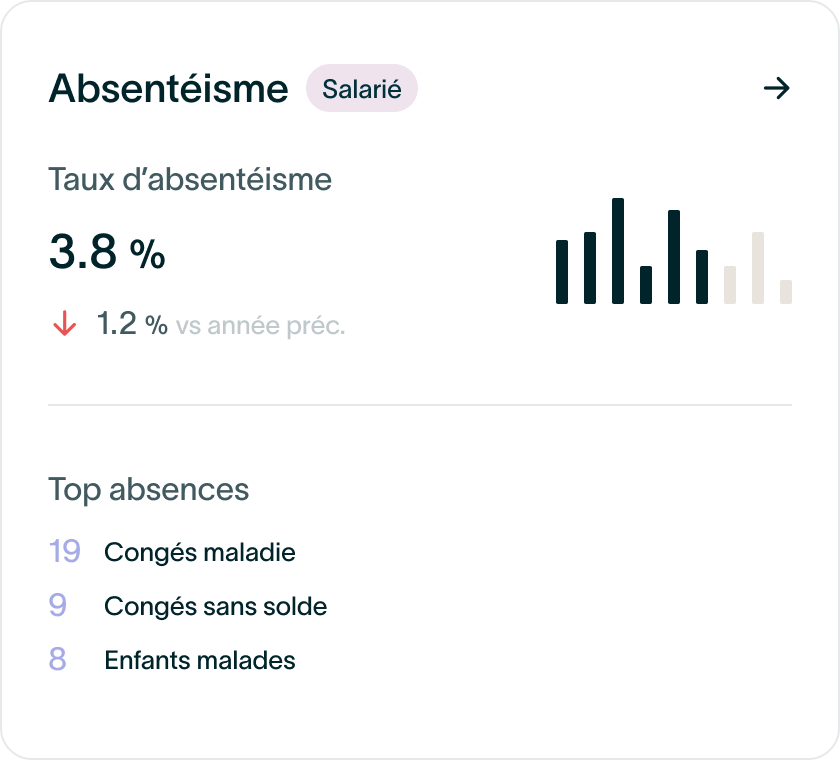840x760 pixels.
Task: Click the first light beige bar
Action: 730,285
